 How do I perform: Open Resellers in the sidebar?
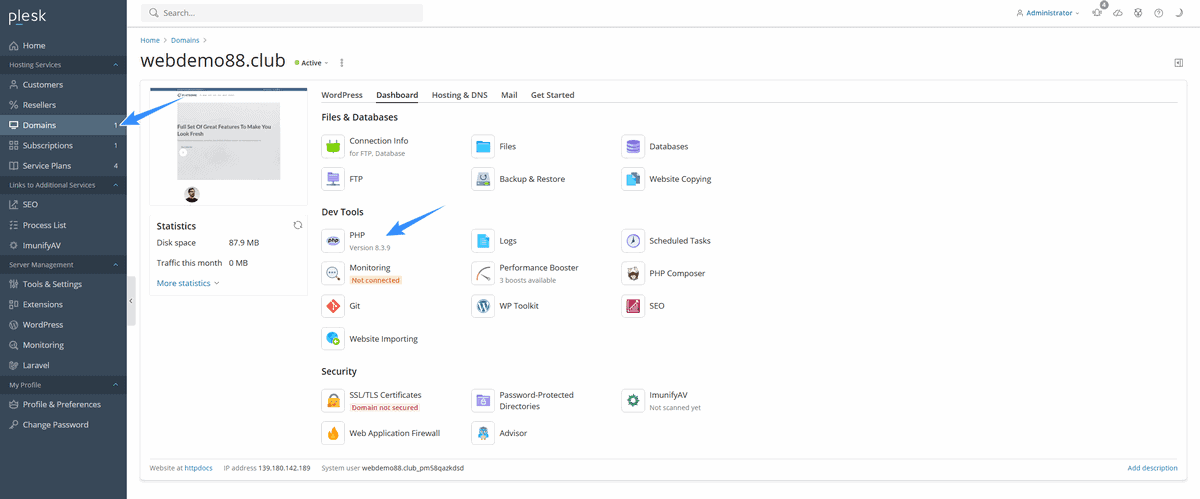click(63, 105)
